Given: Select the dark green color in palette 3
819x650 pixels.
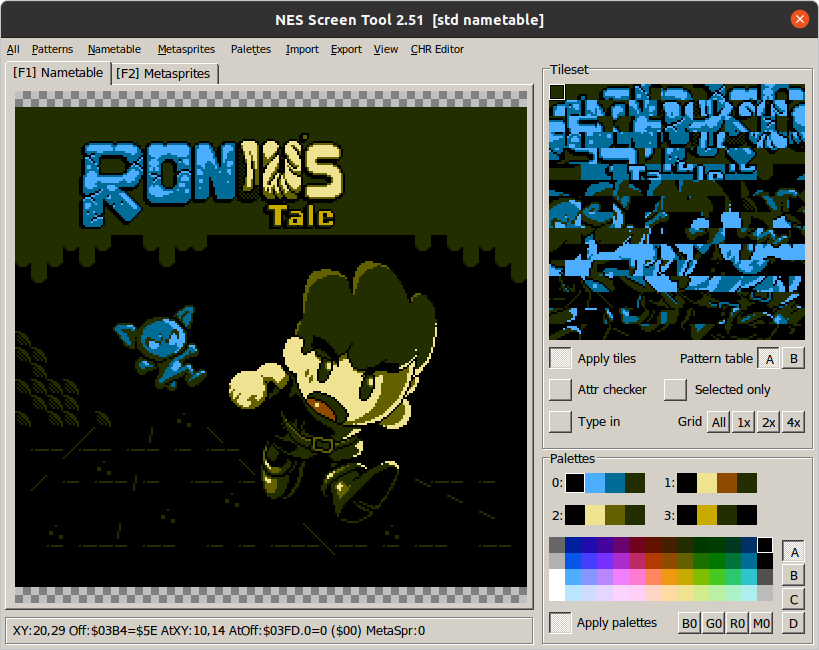Looking at the screenshot, I should pos(727,515).
